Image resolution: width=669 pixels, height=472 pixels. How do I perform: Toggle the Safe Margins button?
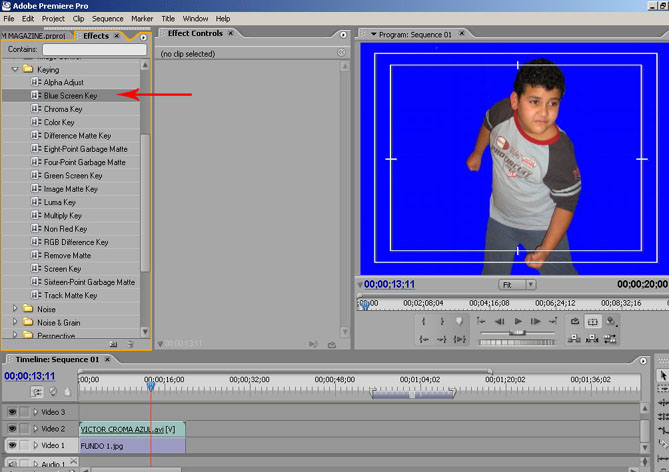(592, 321)
